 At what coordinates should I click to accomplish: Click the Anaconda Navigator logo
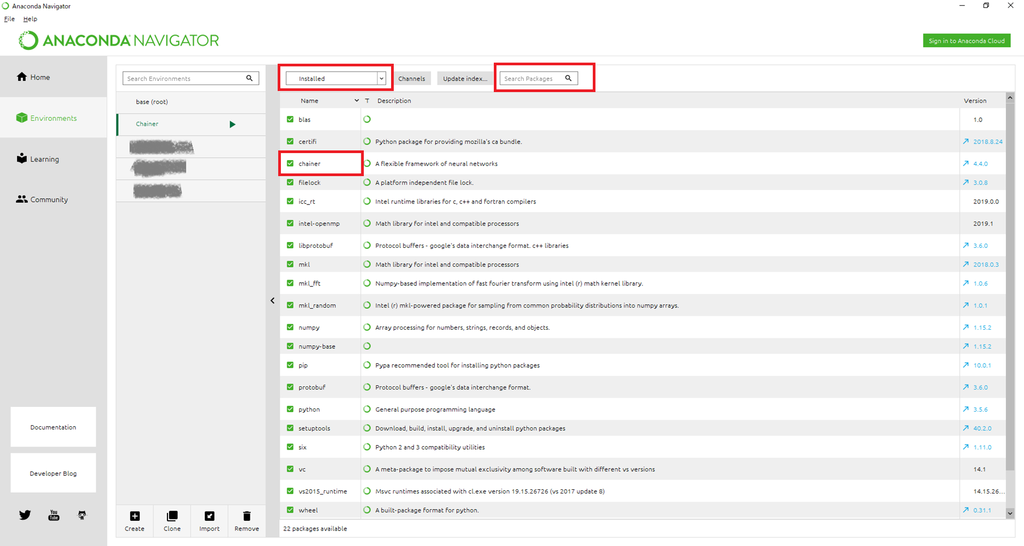pos(118,40)
